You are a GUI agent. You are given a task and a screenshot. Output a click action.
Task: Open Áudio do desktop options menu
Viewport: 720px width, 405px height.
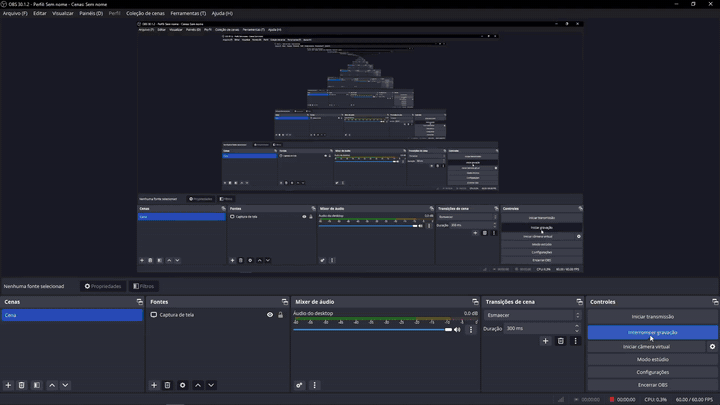[471, 329]
